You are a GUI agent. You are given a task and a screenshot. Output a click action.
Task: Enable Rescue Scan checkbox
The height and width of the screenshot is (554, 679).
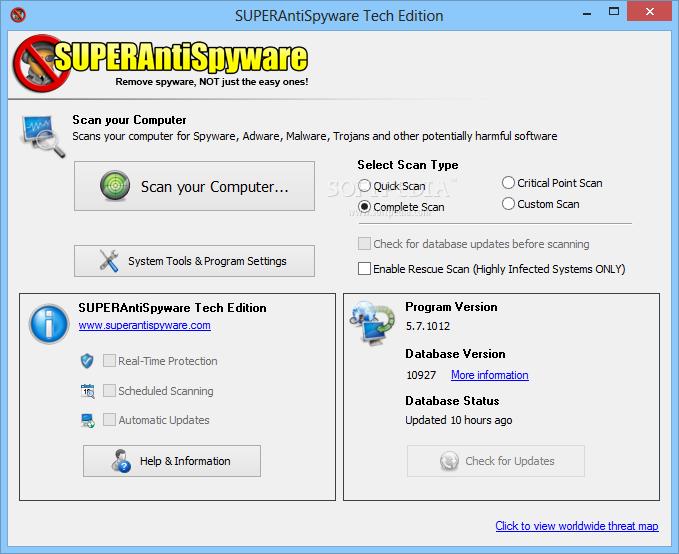click(364, 269)
